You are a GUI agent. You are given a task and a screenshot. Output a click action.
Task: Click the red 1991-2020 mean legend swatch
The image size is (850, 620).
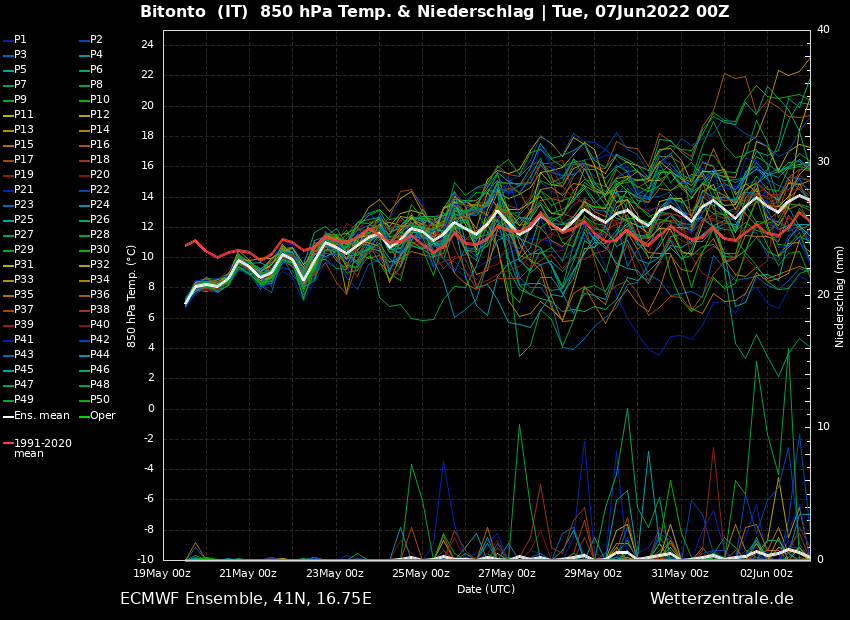[8, 443]
